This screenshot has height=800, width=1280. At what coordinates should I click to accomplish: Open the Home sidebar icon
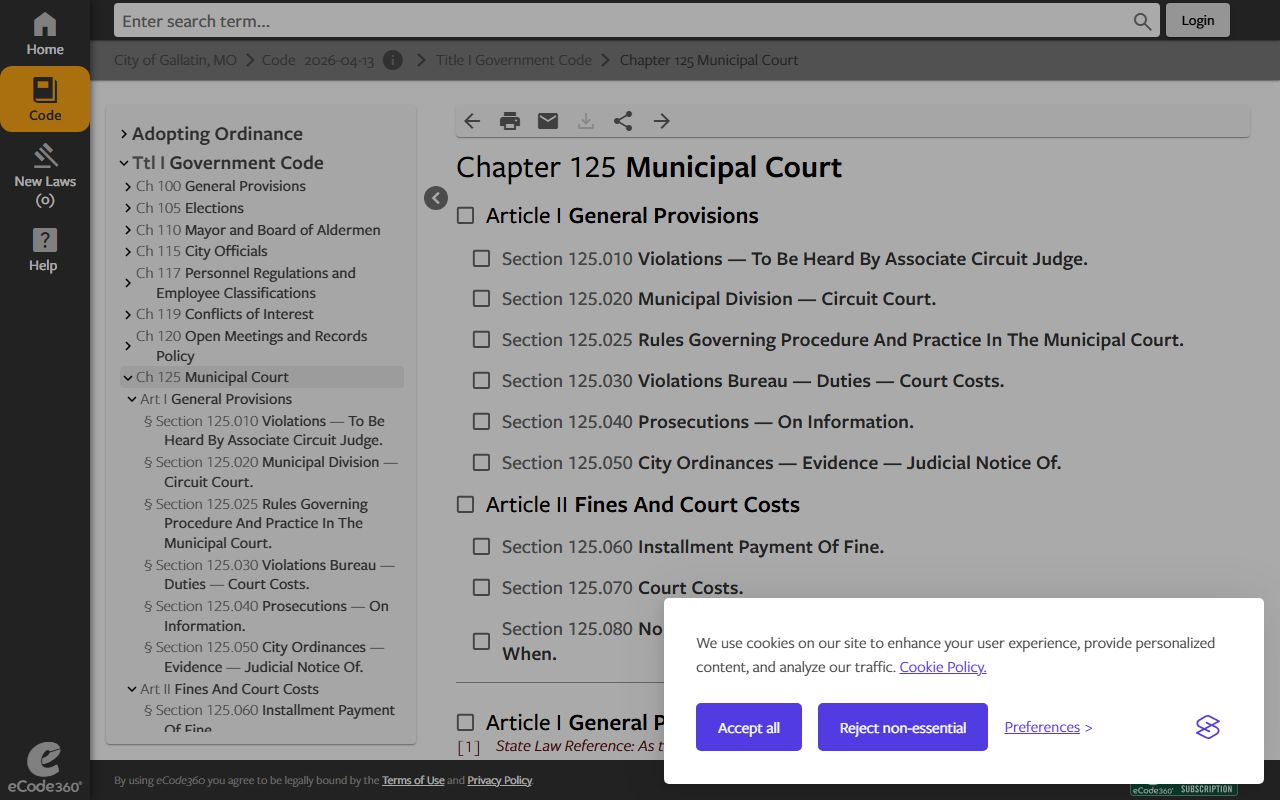pos(45,33)
